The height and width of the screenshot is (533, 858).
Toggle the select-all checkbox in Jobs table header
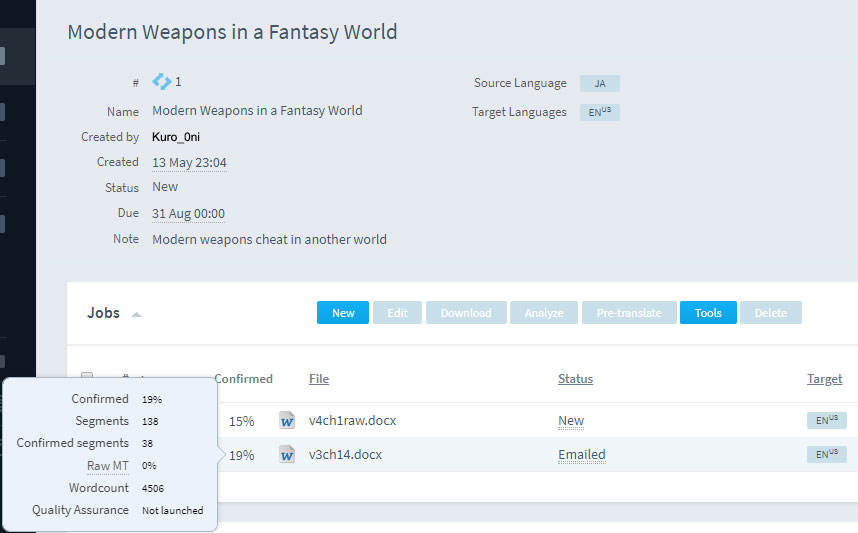click(x=87, y=378)
